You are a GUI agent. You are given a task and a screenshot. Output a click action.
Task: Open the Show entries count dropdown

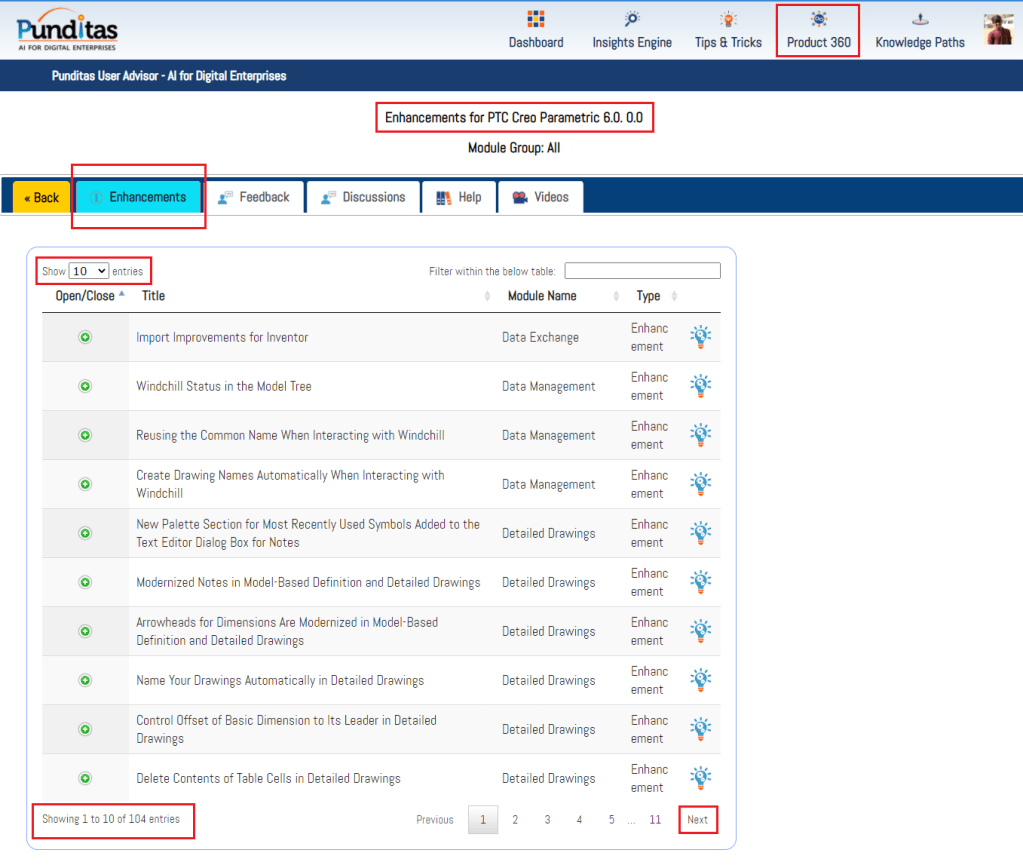(x=89, y=271)
